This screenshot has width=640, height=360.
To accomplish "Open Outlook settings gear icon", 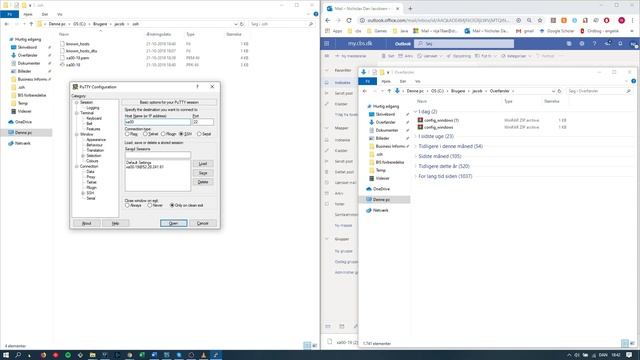I will click(x=582, y=44).
